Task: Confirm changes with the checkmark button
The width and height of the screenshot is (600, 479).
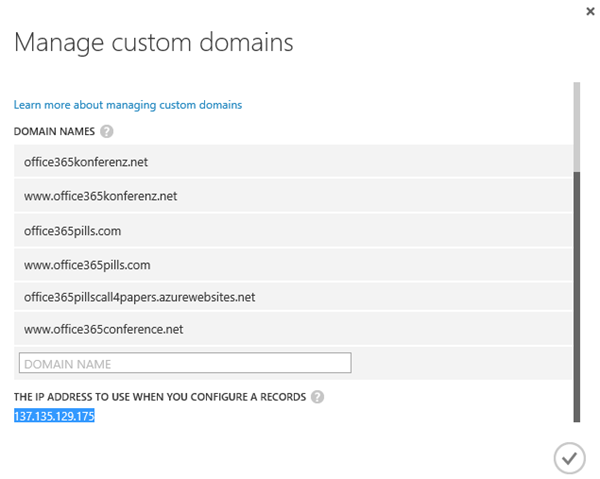Action: tap(568, 458)
